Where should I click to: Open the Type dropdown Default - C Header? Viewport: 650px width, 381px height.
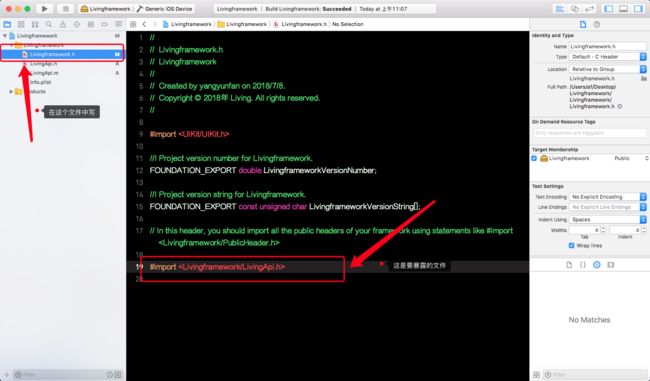click(608, 57)
